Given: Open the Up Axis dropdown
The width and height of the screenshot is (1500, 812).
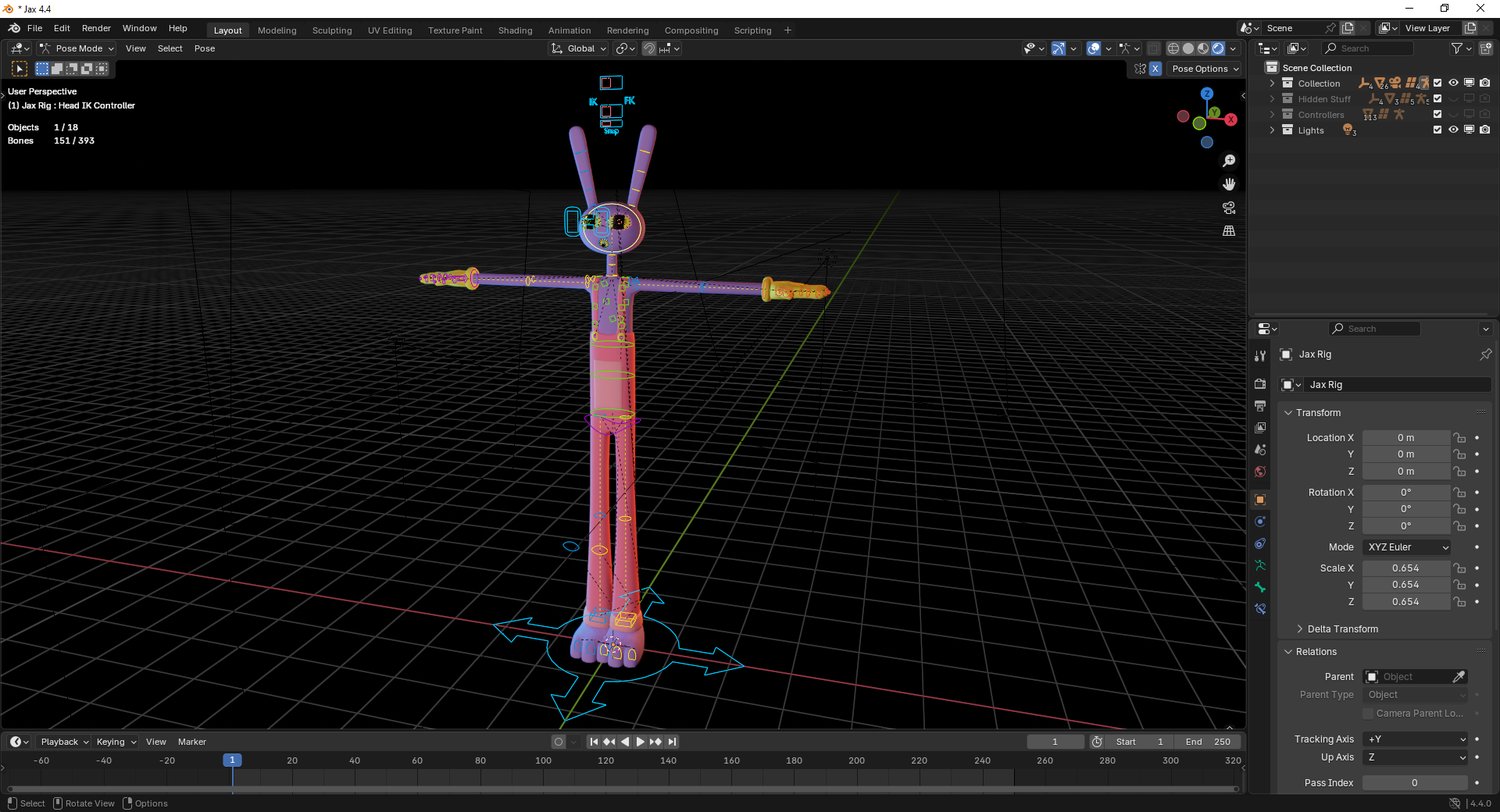Looking at the screenshot, I should pyautogui.click(x=1415, y=757).
